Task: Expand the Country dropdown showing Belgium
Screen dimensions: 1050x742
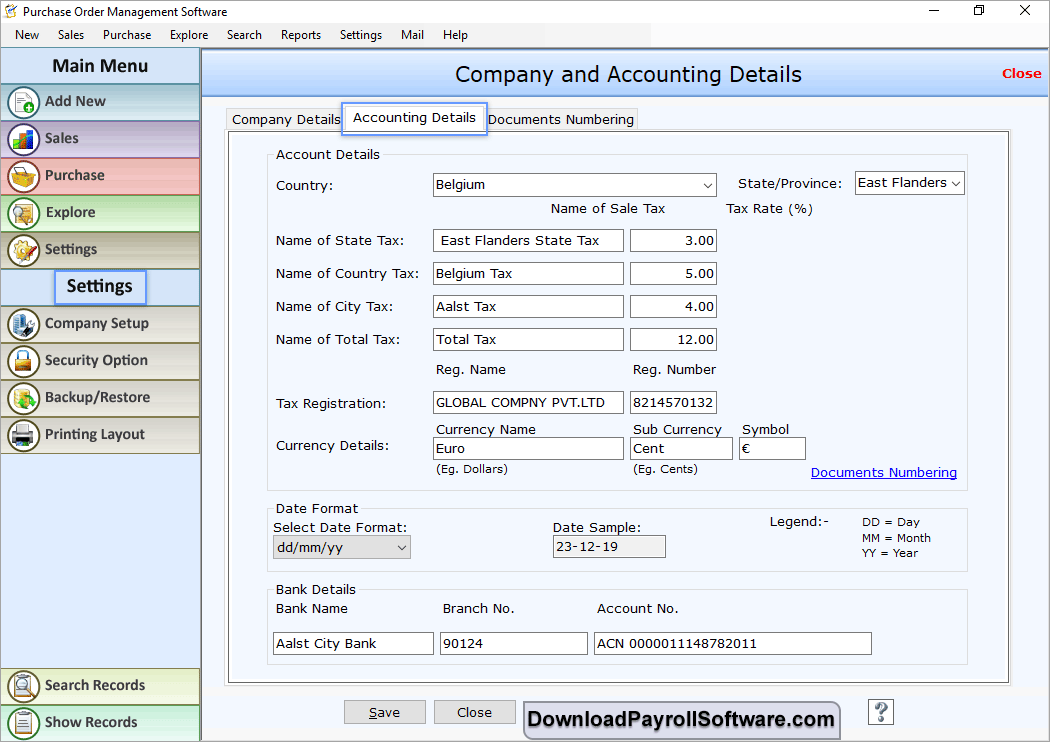Action: click(708, 185)
